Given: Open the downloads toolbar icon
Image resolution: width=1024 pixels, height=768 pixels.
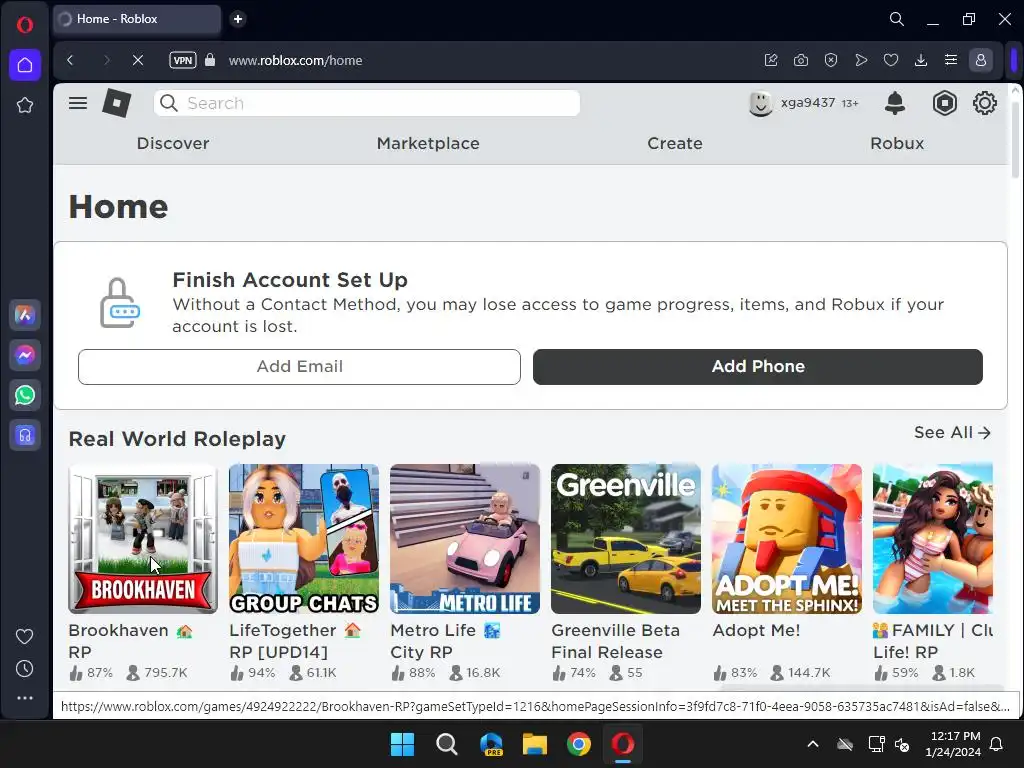Looking at the screenshot, I should [921, 60].
